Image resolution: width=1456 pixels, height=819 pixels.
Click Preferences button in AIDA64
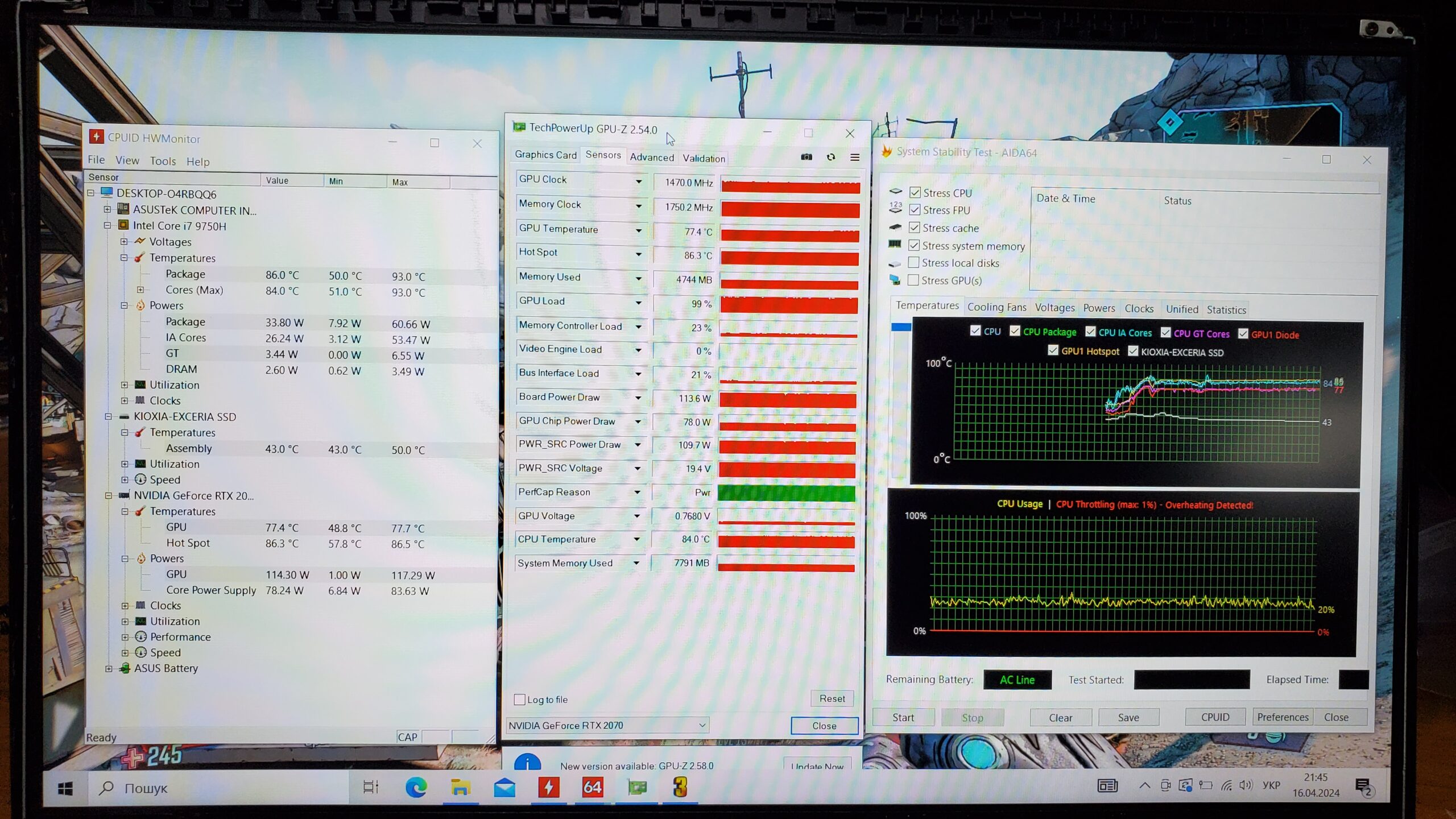(x=1283, y=717)
